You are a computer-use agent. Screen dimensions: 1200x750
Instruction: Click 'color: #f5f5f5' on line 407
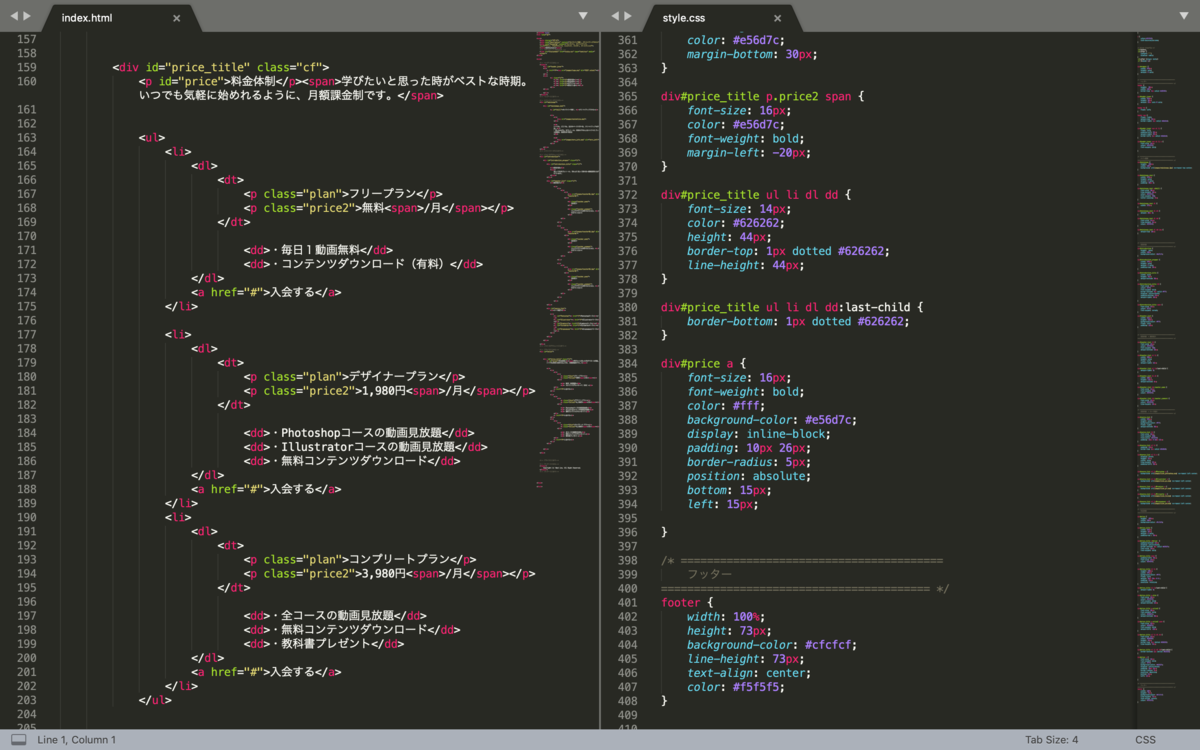pos(734,687)
